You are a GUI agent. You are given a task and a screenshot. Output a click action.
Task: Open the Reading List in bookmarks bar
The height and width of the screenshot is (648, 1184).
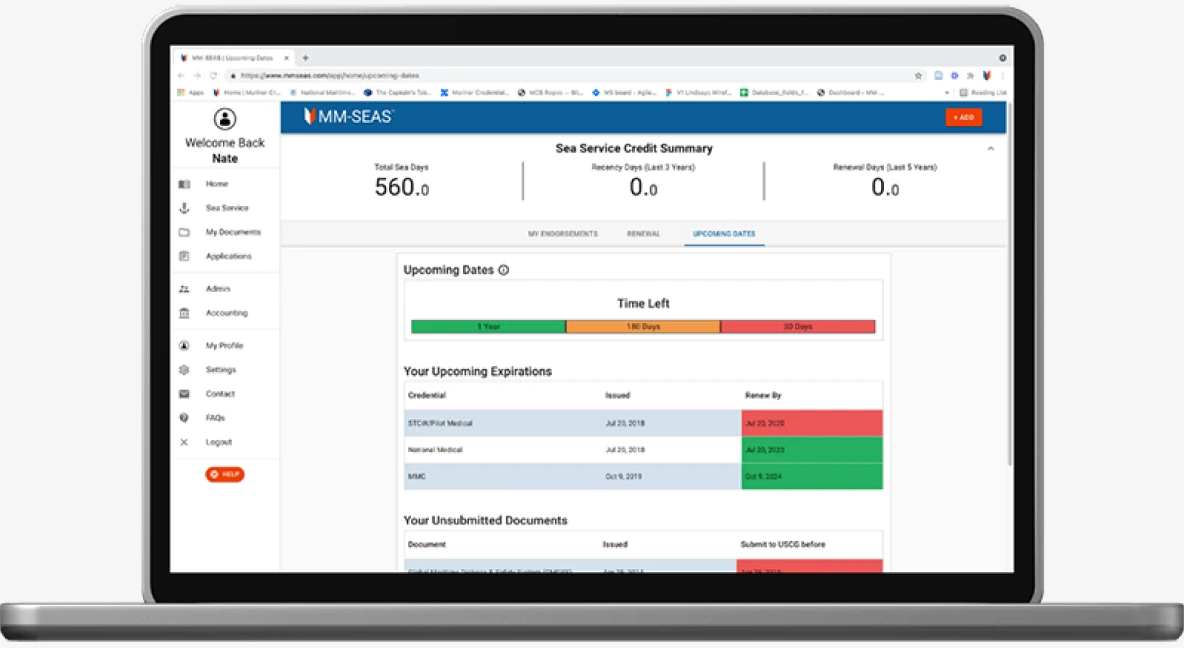[983, 93]
